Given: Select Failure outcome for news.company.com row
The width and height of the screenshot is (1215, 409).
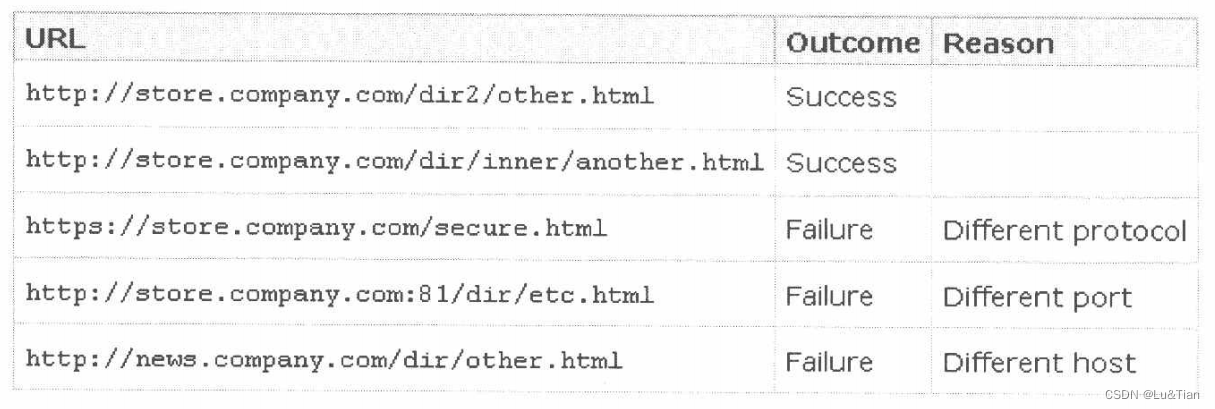Looking at the screenshot, I should click(829, 362).
